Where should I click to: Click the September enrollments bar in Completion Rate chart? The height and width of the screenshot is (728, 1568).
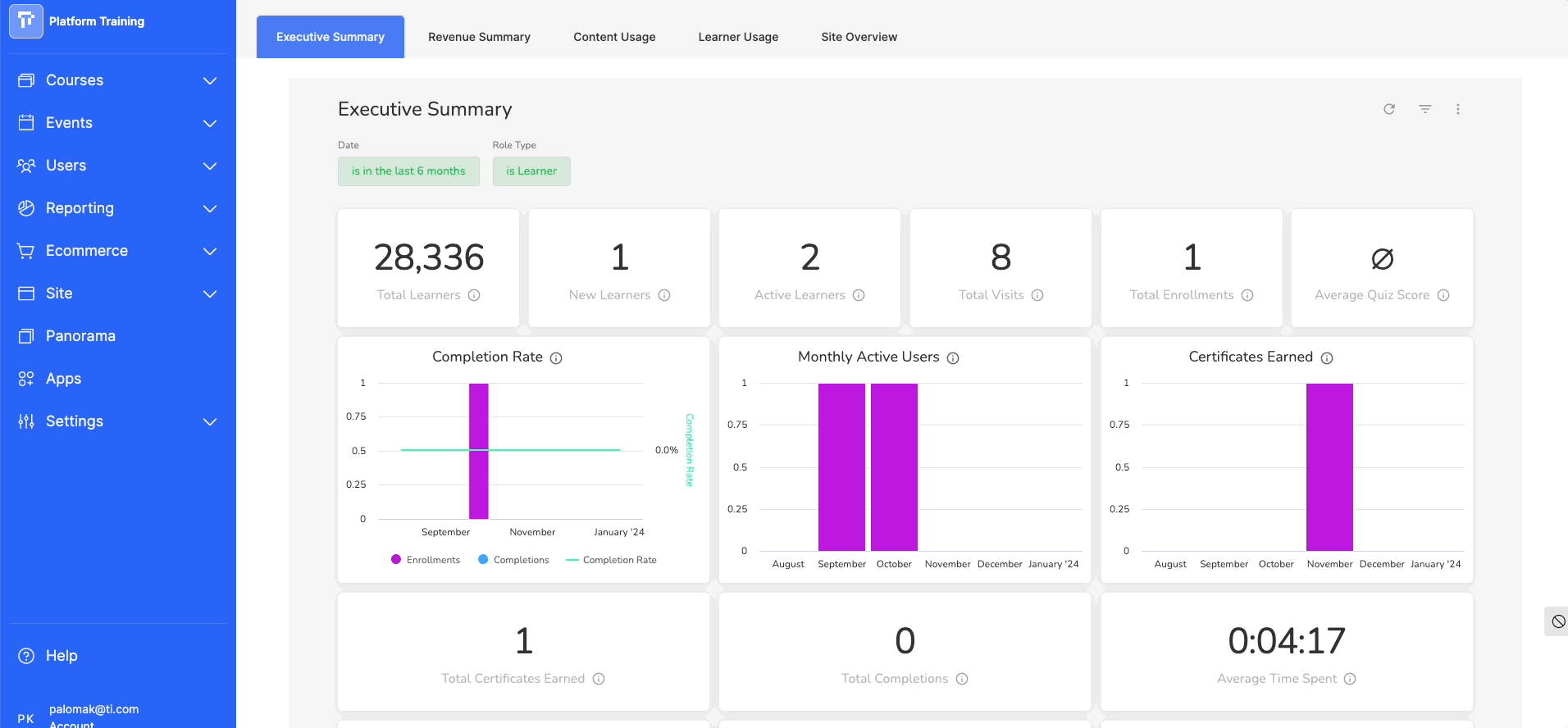479,451
